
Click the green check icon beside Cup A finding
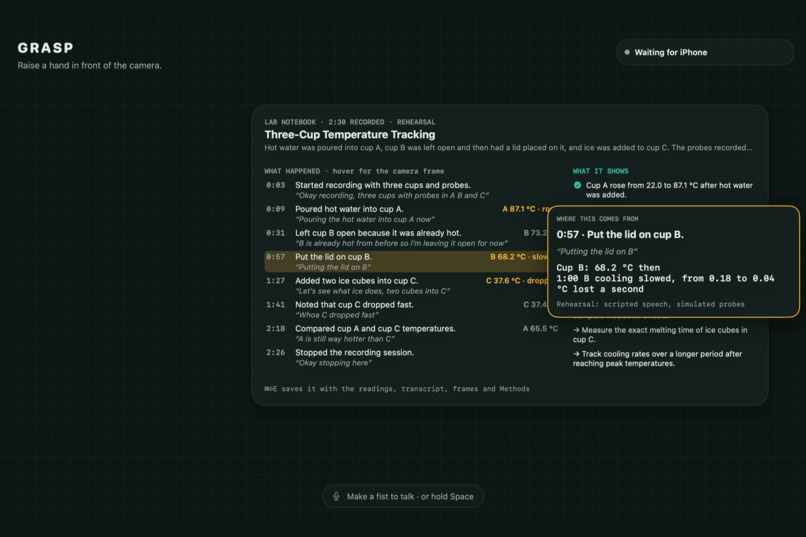[x=577, y=185]
